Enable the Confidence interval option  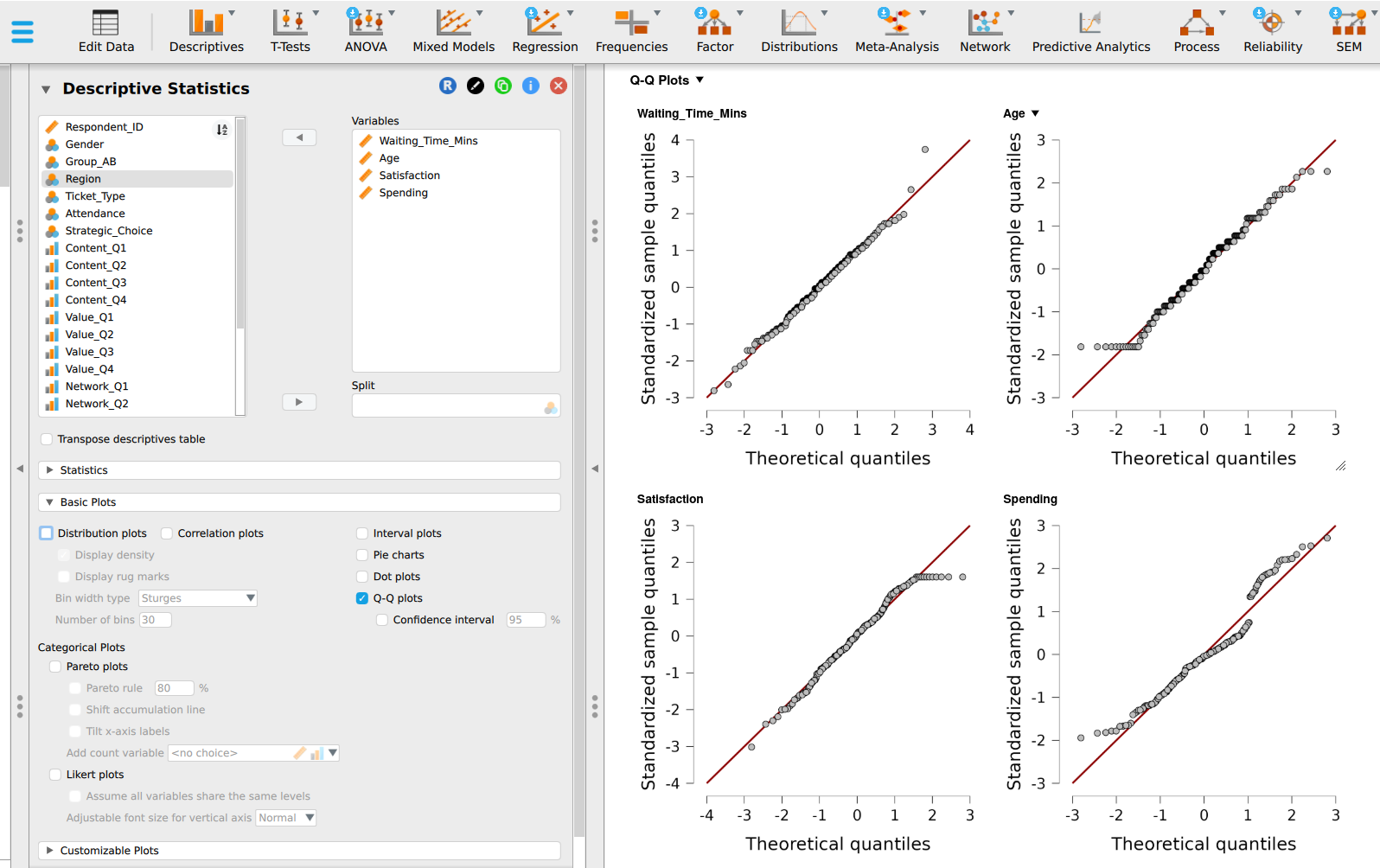(x=382, y=620)
